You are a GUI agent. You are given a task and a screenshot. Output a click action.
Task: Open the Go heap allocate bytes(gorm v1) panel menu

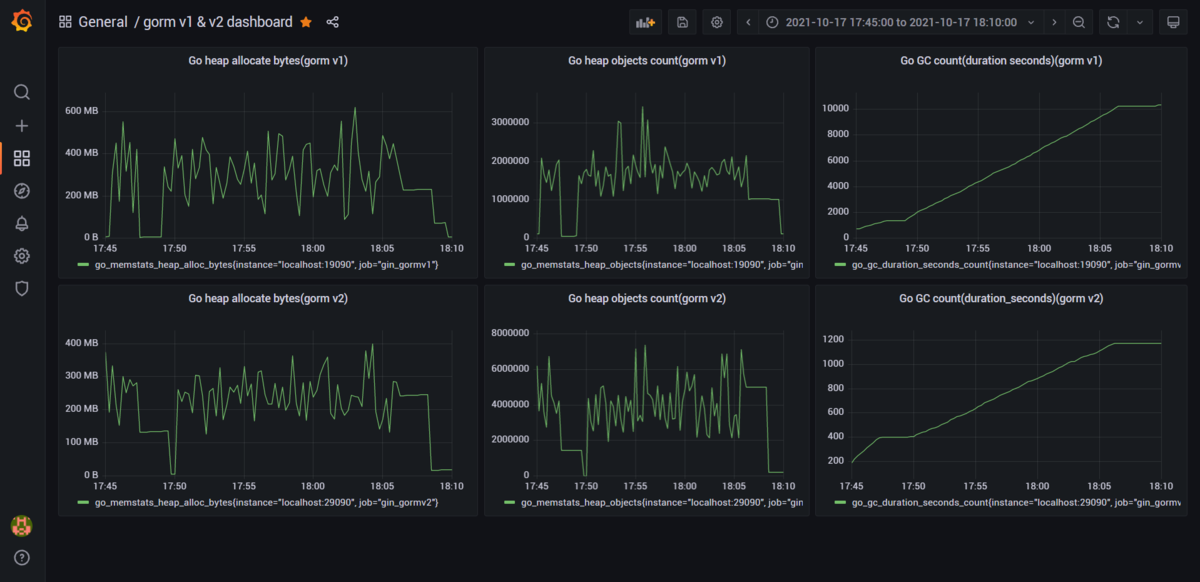click(x=268, y=61)
